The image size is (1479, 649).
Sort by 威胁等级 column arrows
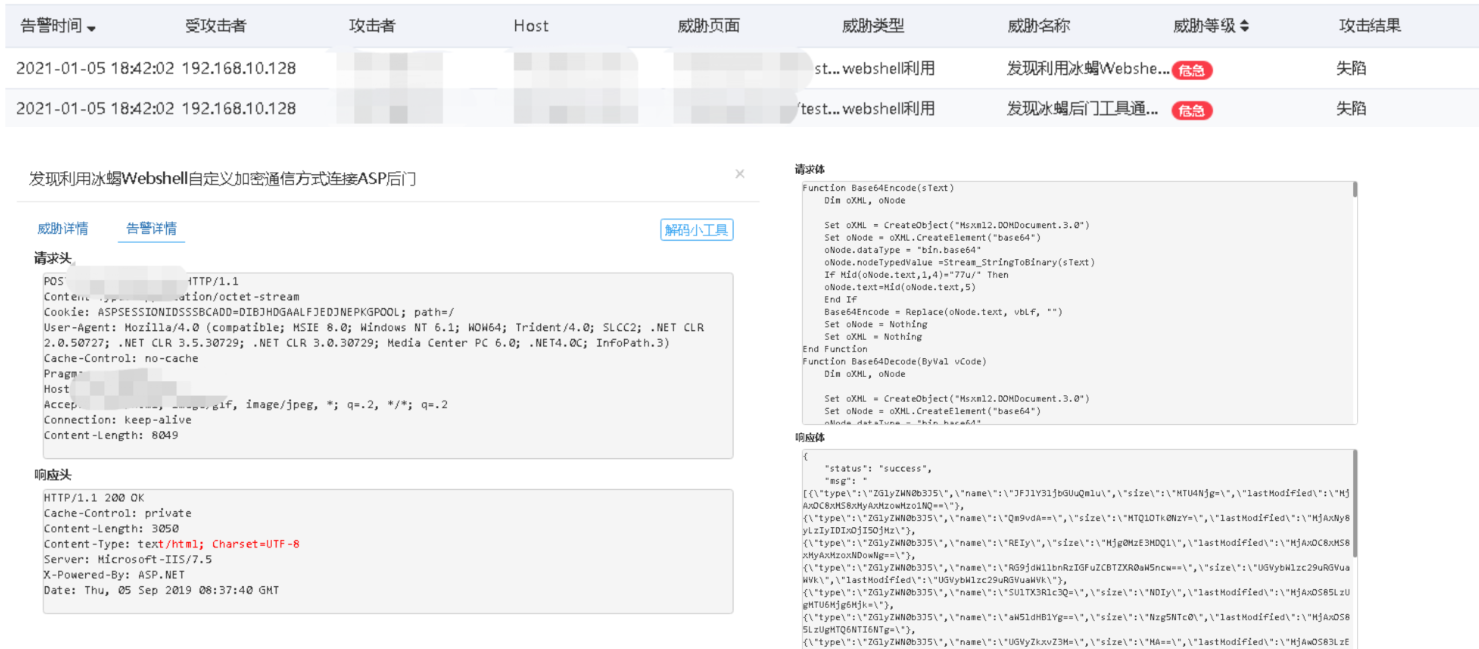pyautogui.click(x=1244, y=26)
